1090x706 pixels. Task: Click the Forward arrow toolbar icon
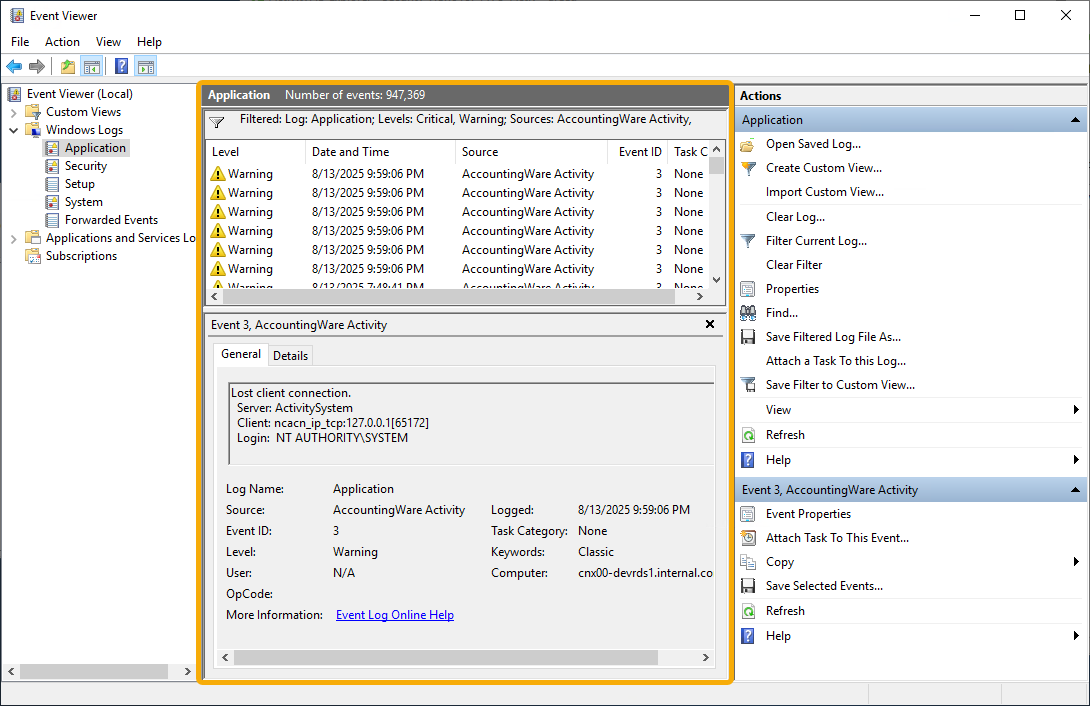pos(37,67)
